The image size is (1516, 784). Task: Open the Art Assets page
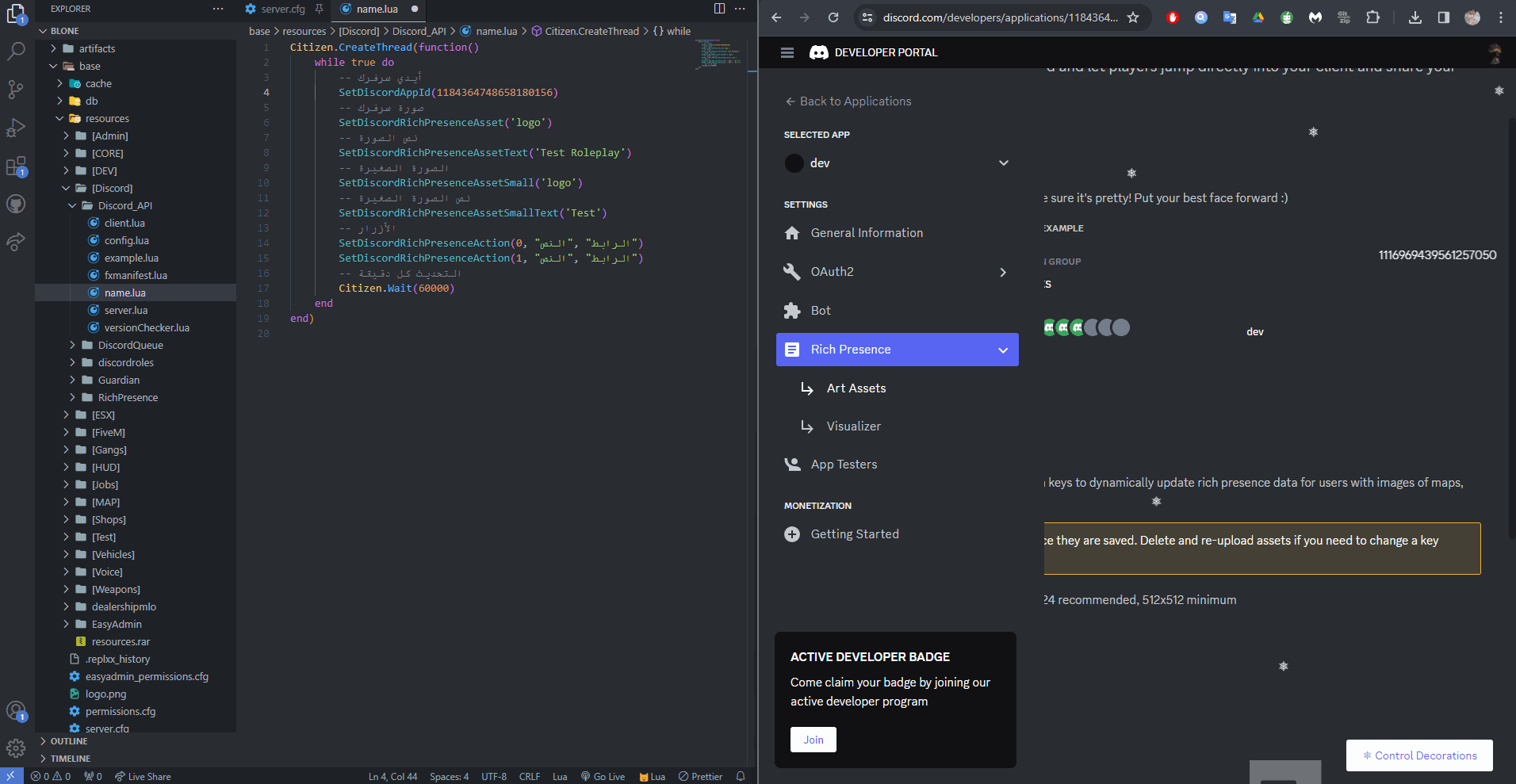[856, 388]
